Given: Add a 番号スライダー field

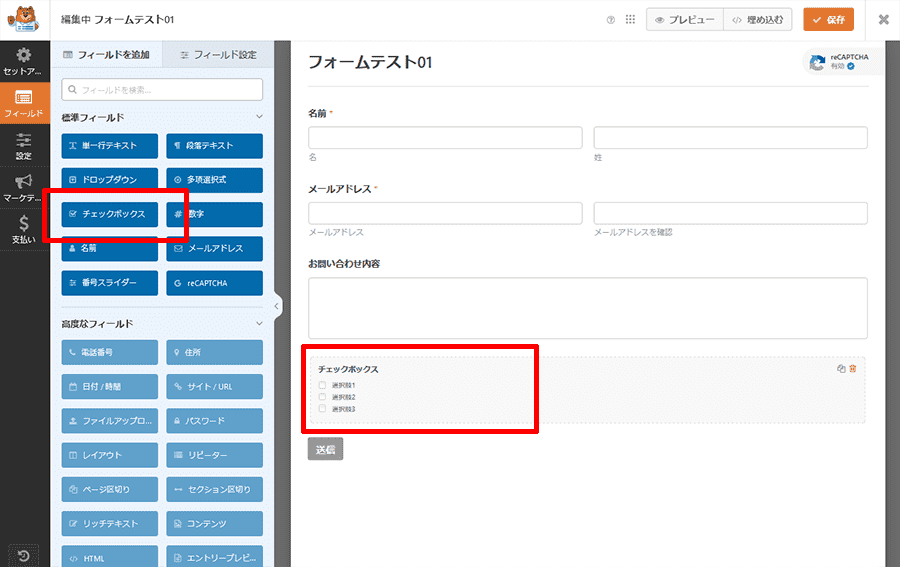Looking at the screenshot, I should pos(110,283).
